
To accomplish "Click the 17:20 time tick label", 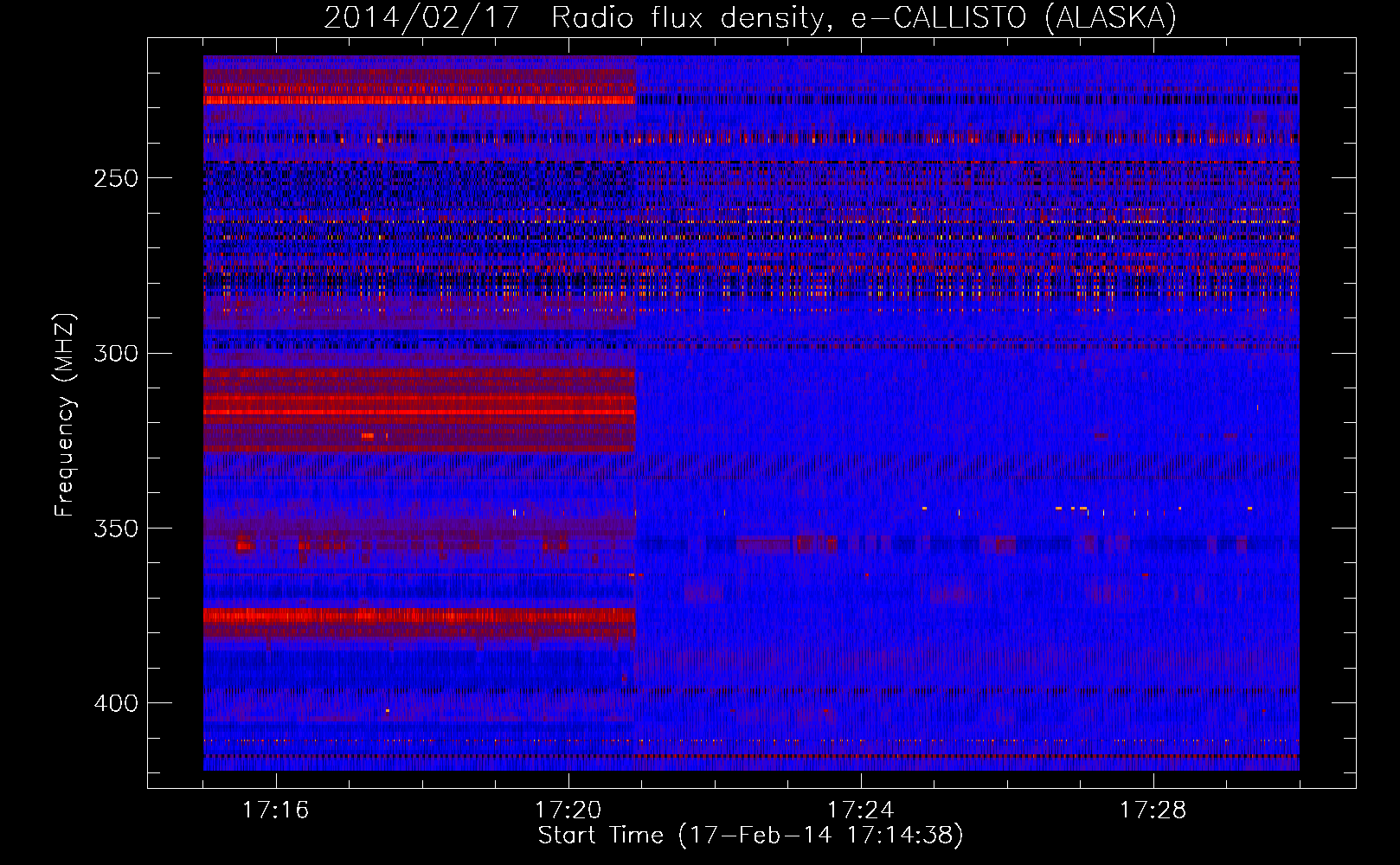I will coord(568,811).
